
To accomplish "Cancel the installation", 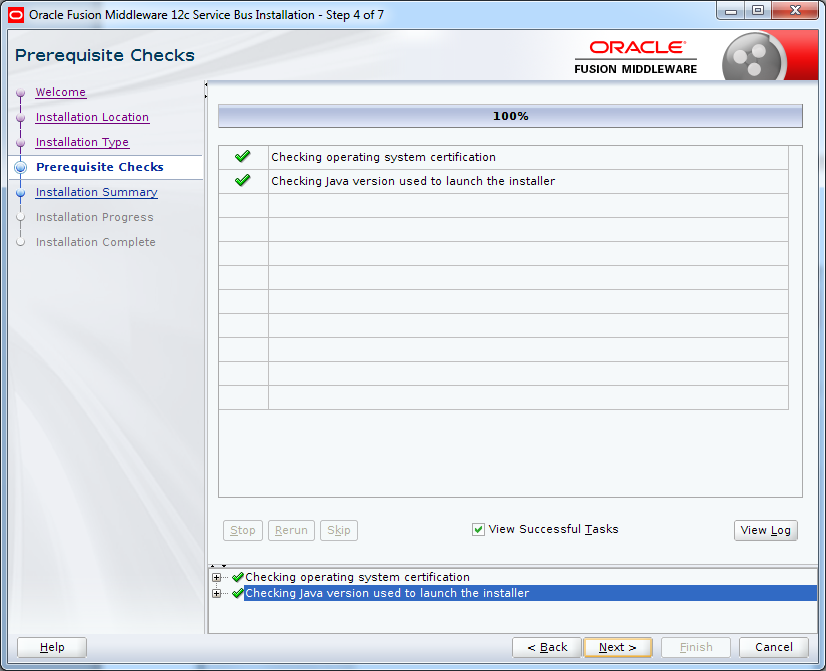I will pos(773,647).
